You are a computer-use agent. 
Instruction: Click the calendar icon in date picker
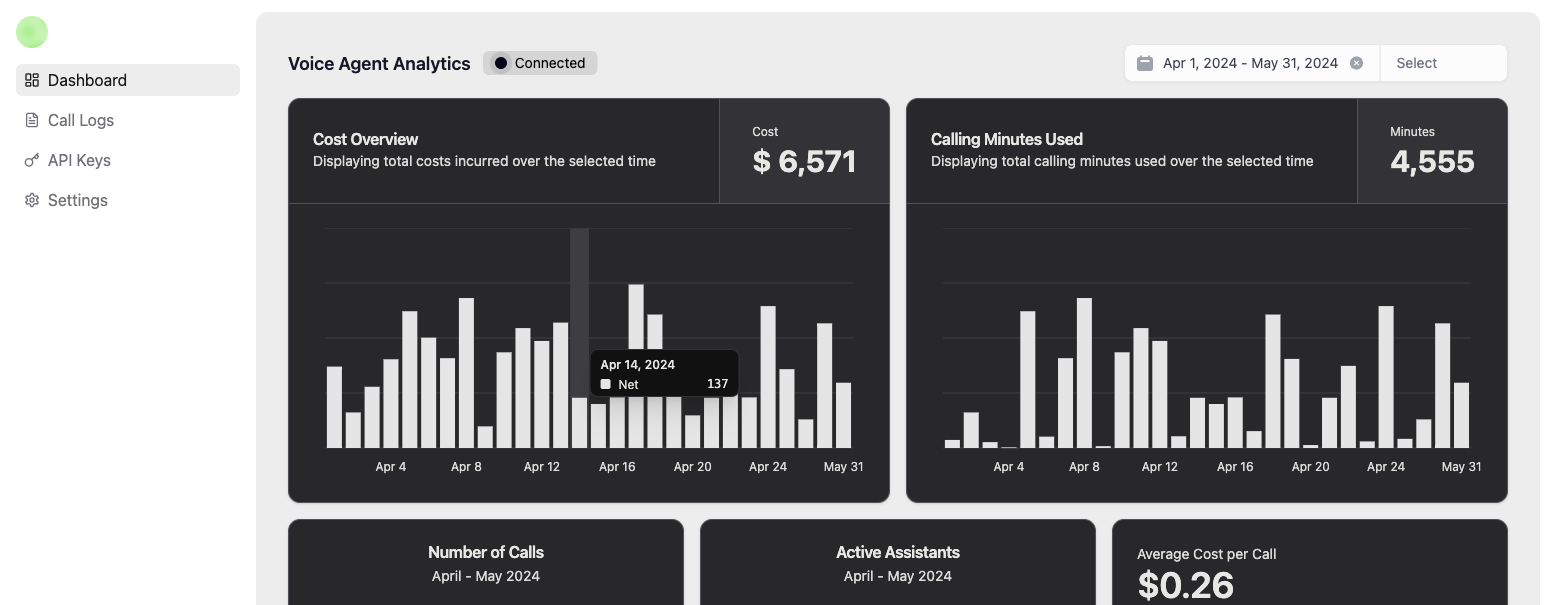coord(1145,63)
